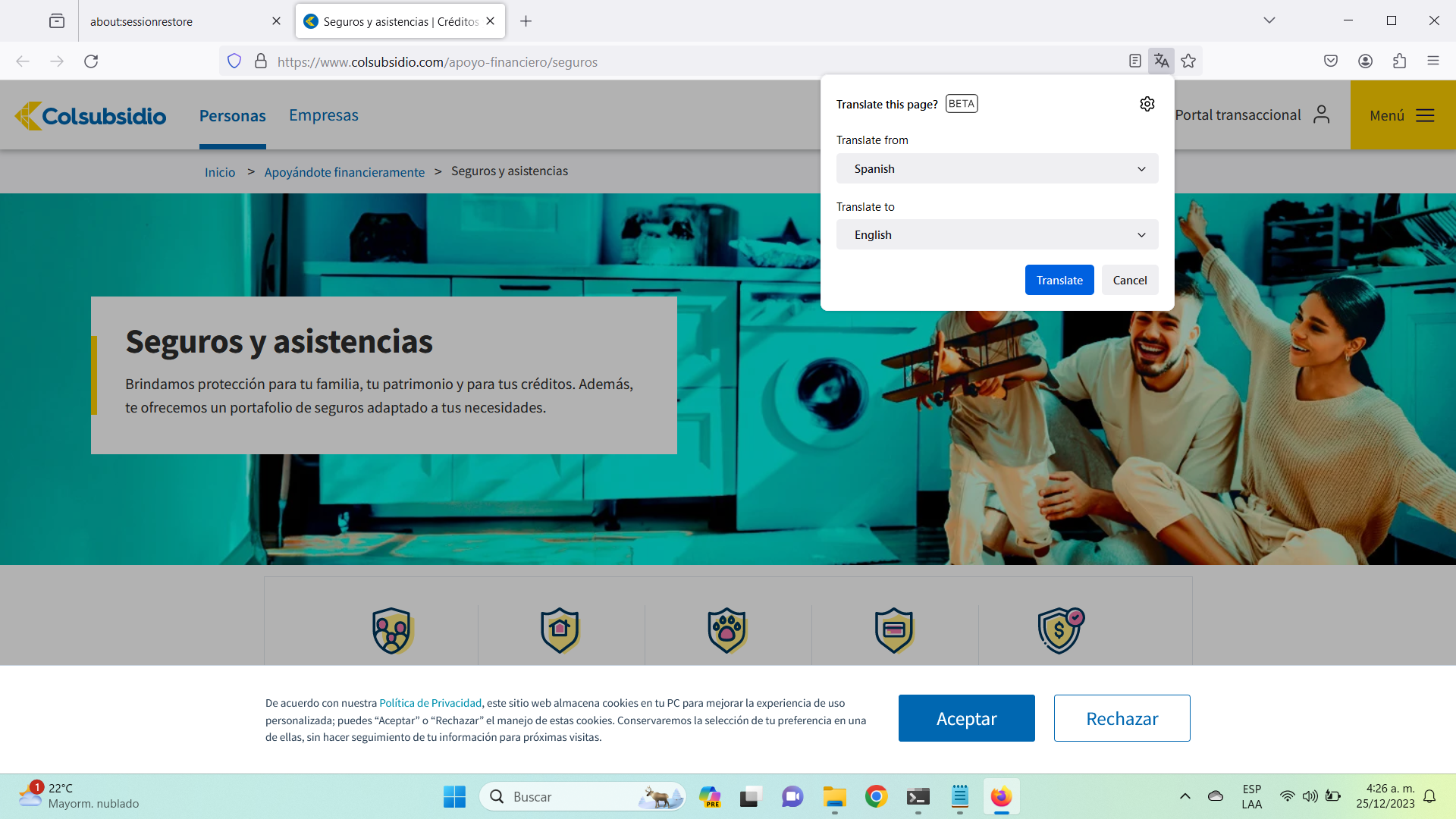Accept cookies with Aceptar button

coord(966,718)
